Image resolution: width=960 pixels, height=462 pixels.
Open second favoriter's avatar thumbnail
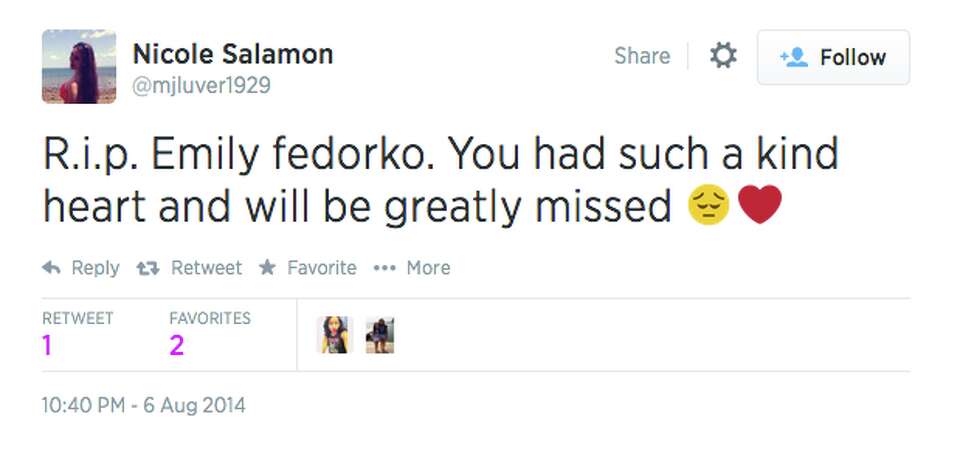379,335
